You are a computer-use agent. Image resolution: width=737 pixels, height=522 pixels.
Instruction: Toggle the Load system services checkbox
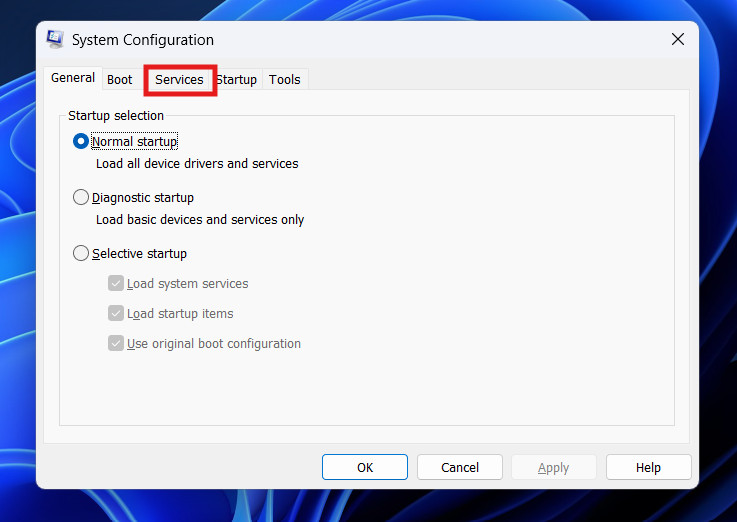tap(116, 284)
